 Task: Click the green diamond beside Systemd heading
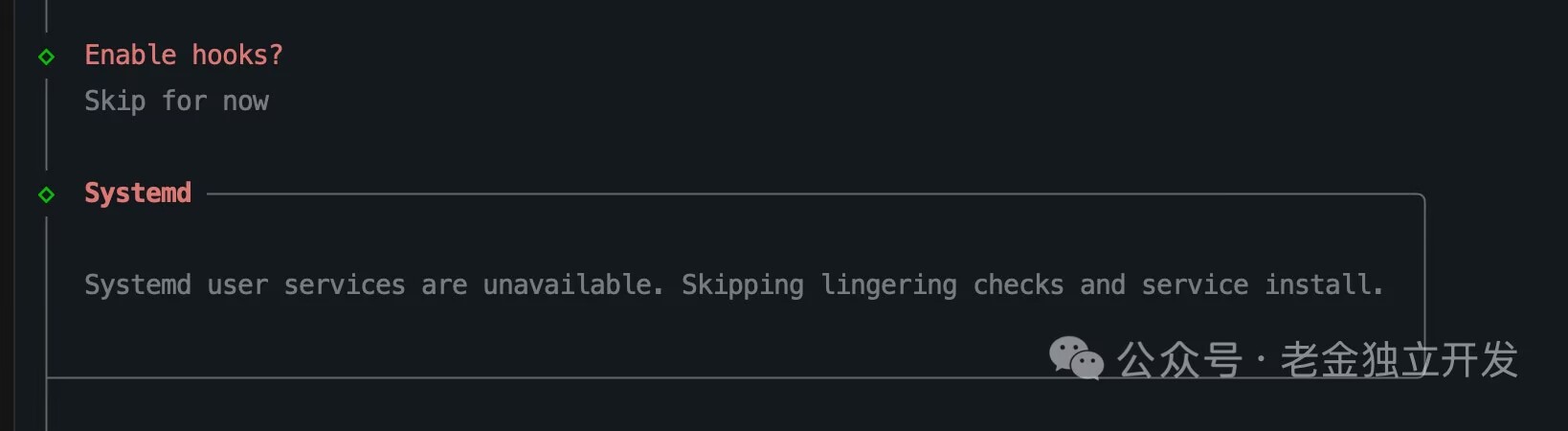click(46, 194)
